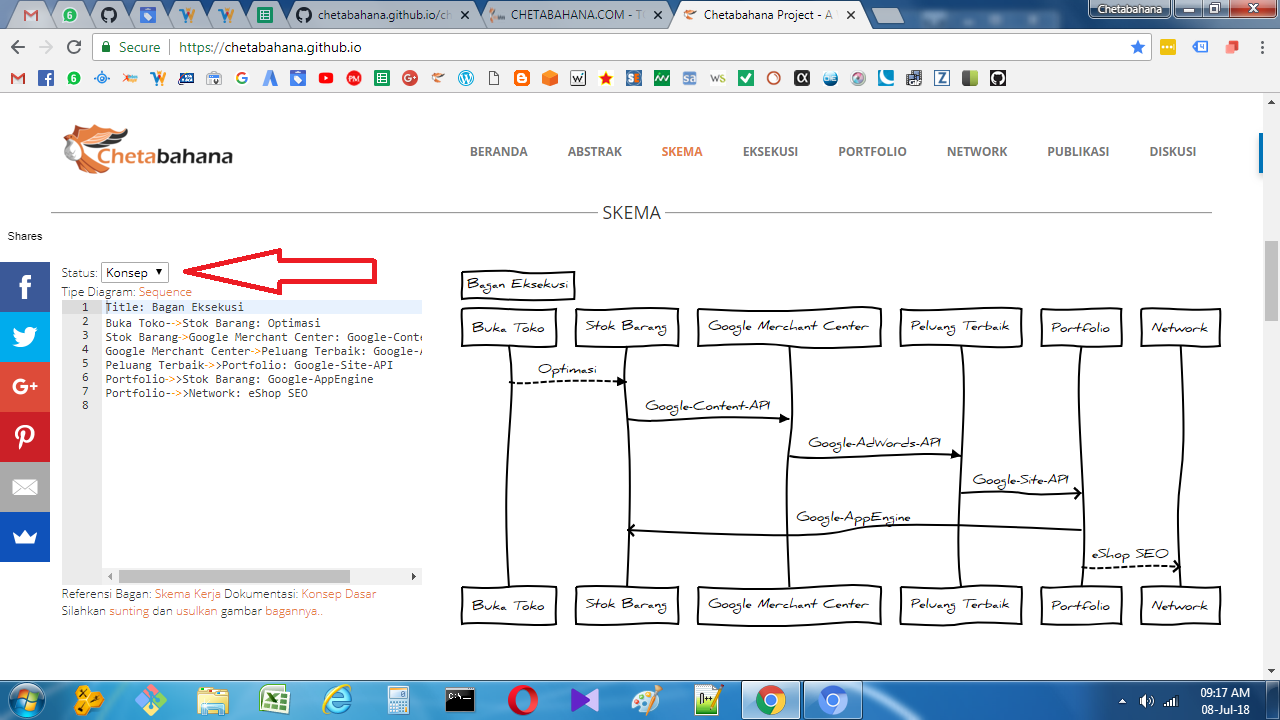The height and width of the screenshot is (720, 1280).
Task: Click horizontal scrollbar of code editor
Action: coord(234,577)
